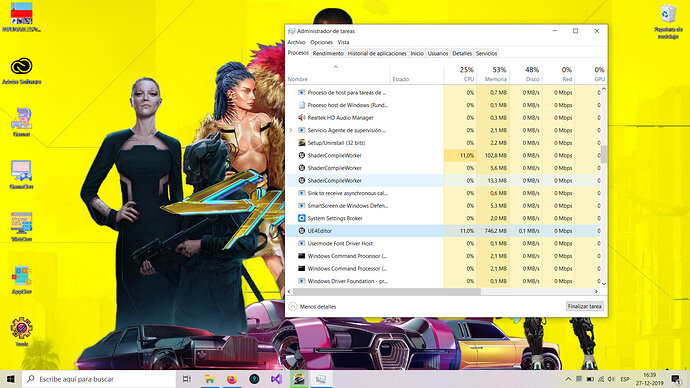
Task: Click the Usermode Font Driver Host icon
Action: (x=301, y=243)
